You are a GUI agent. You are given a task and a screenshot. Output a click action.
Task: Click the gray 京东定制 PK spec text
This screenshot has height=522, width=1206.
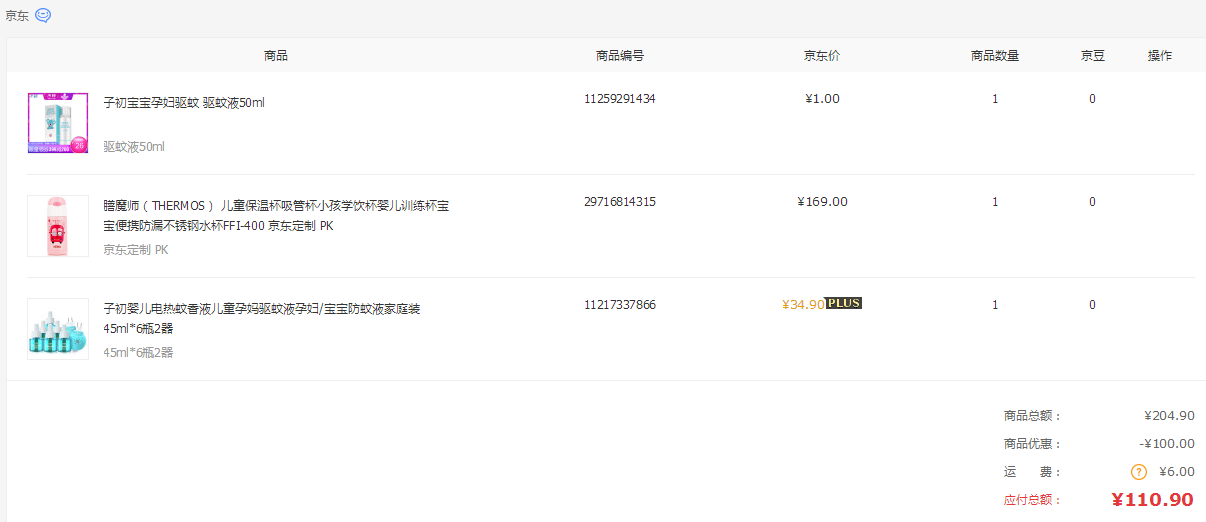(x=136, y=250)
